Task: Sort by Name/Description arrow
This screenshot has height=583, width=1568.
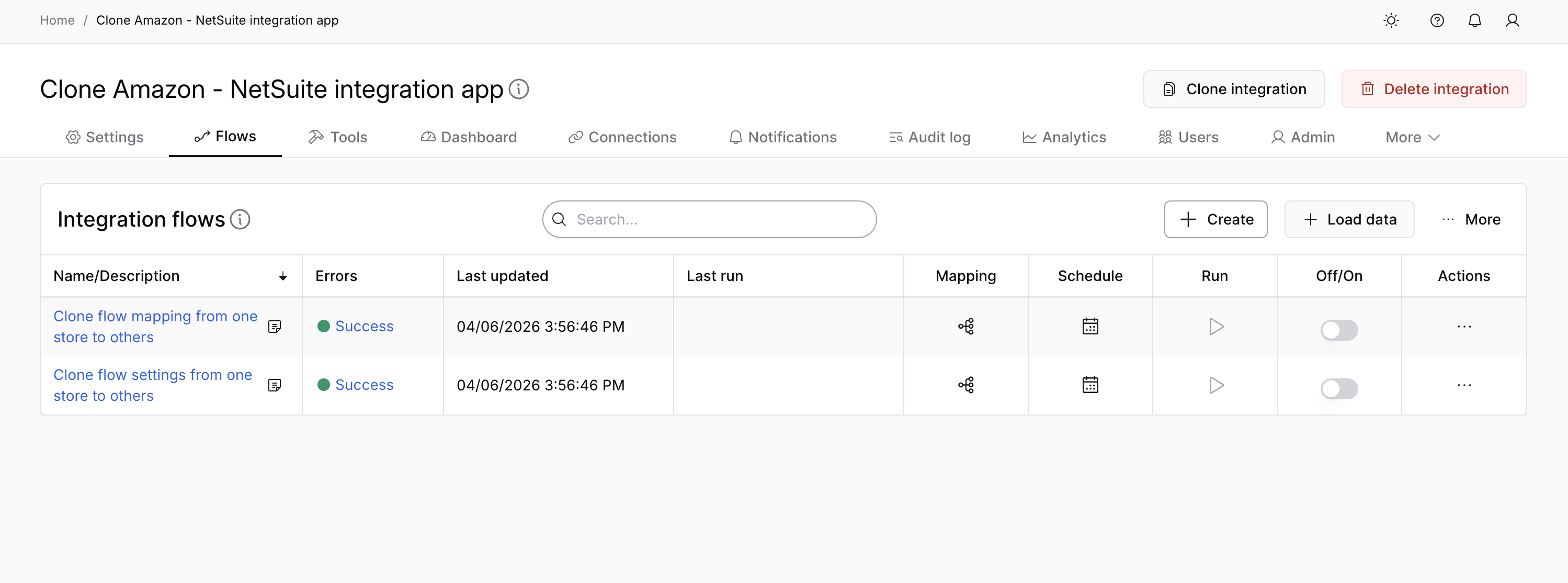Action: [x=283, y=276]
